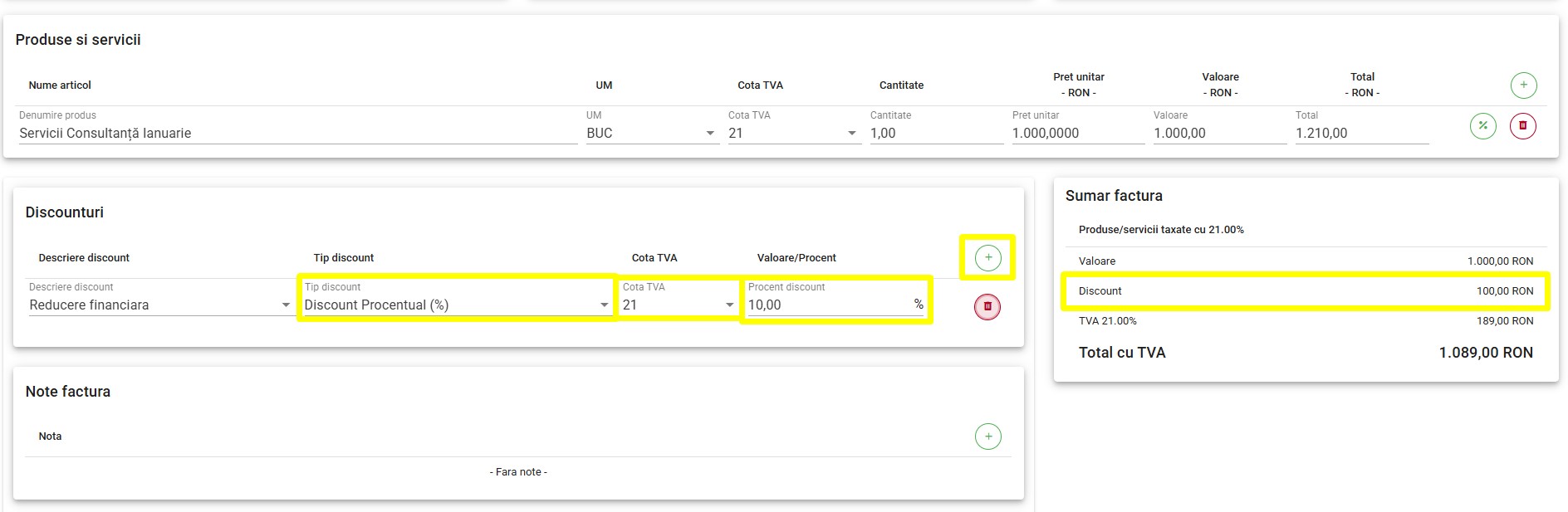Click the Fara note placeholder text

click(x=518, y=472)
